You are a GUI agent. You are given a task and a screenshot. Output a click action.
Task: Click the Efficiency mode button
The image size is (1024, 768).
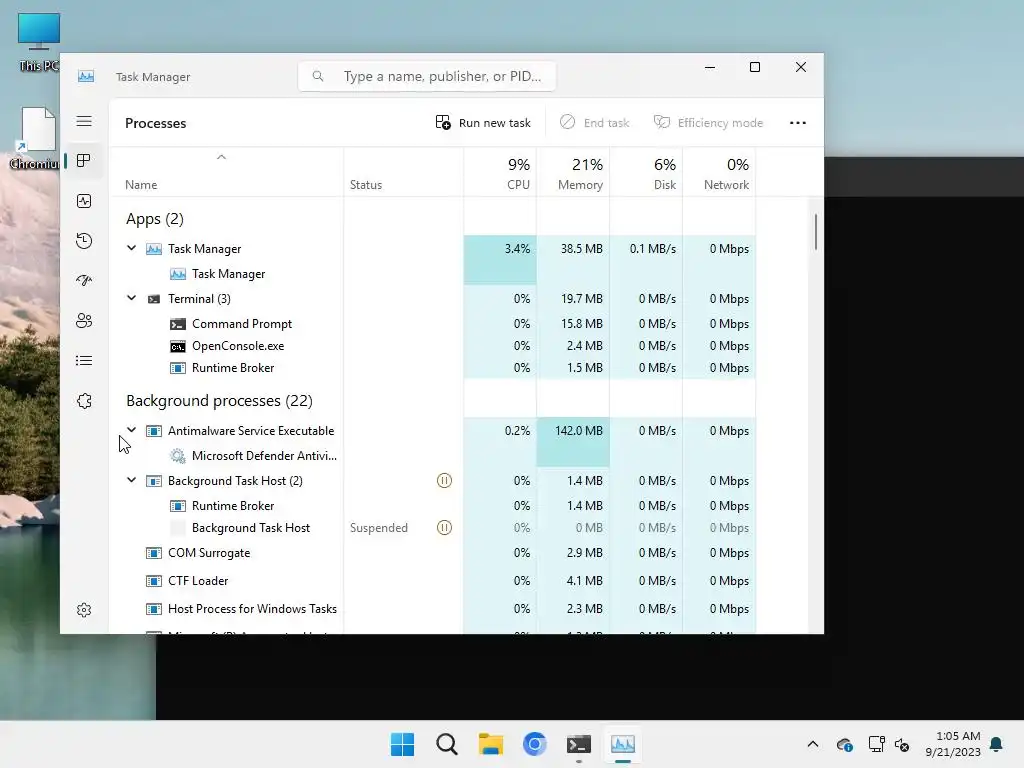tap(709, 123)
